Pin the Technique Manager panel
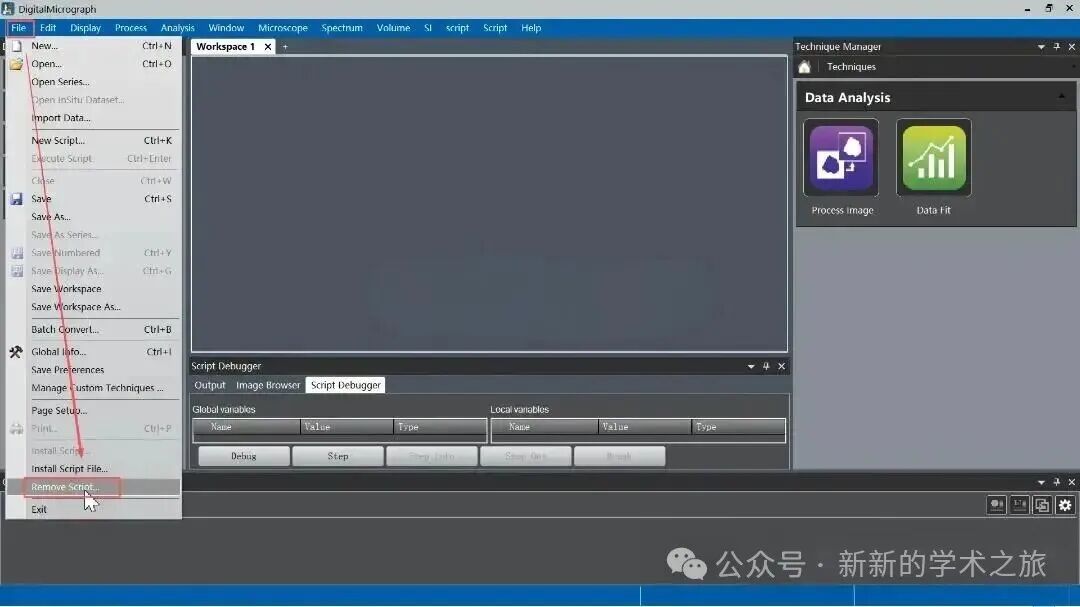The image size is (1080, 607). tap(1057, 47)
